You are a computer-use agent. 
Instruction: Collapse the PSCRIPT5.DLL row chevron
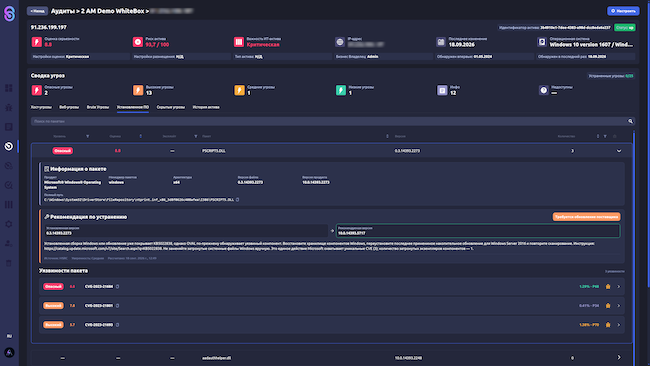click(x=619, y=151)
